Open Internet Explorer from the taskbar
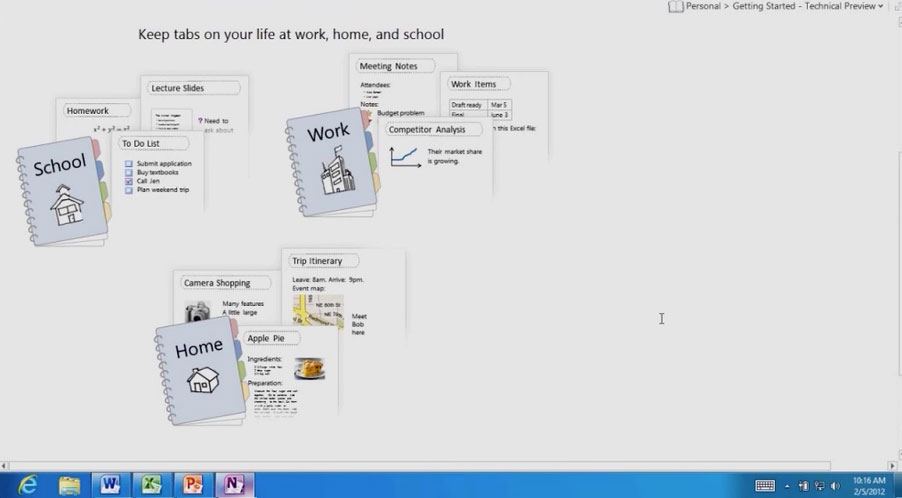902x498 pixels. (x=27, y=485)
